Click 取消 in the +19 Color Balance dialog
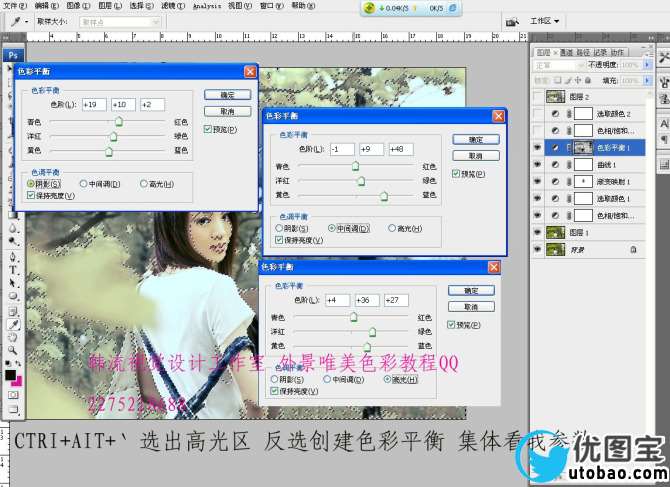Viewport: 670px width, 487px height. 227,111
